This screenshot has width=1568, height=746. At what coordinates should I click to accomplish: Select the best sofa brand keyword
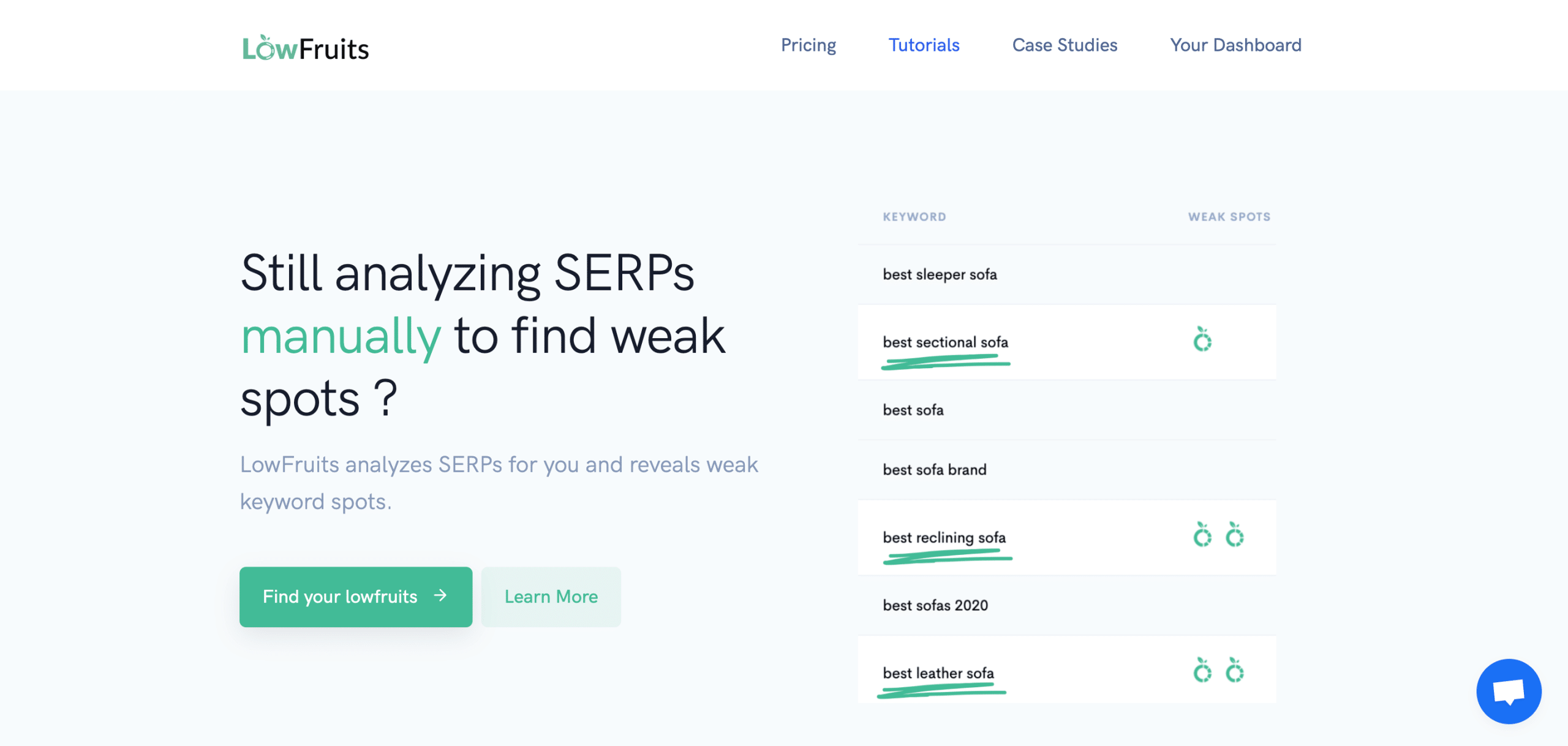coord(935,470)
